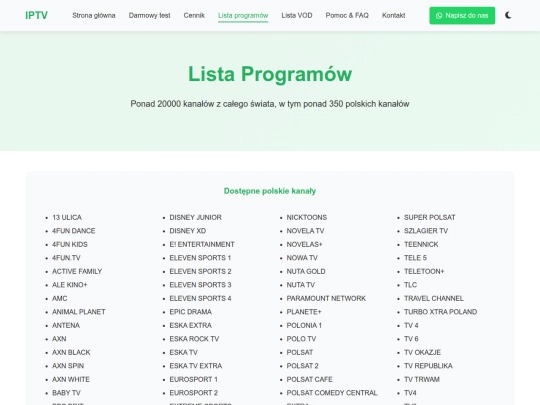
Task: Go to Darmowy test
Action: (149, 15)
